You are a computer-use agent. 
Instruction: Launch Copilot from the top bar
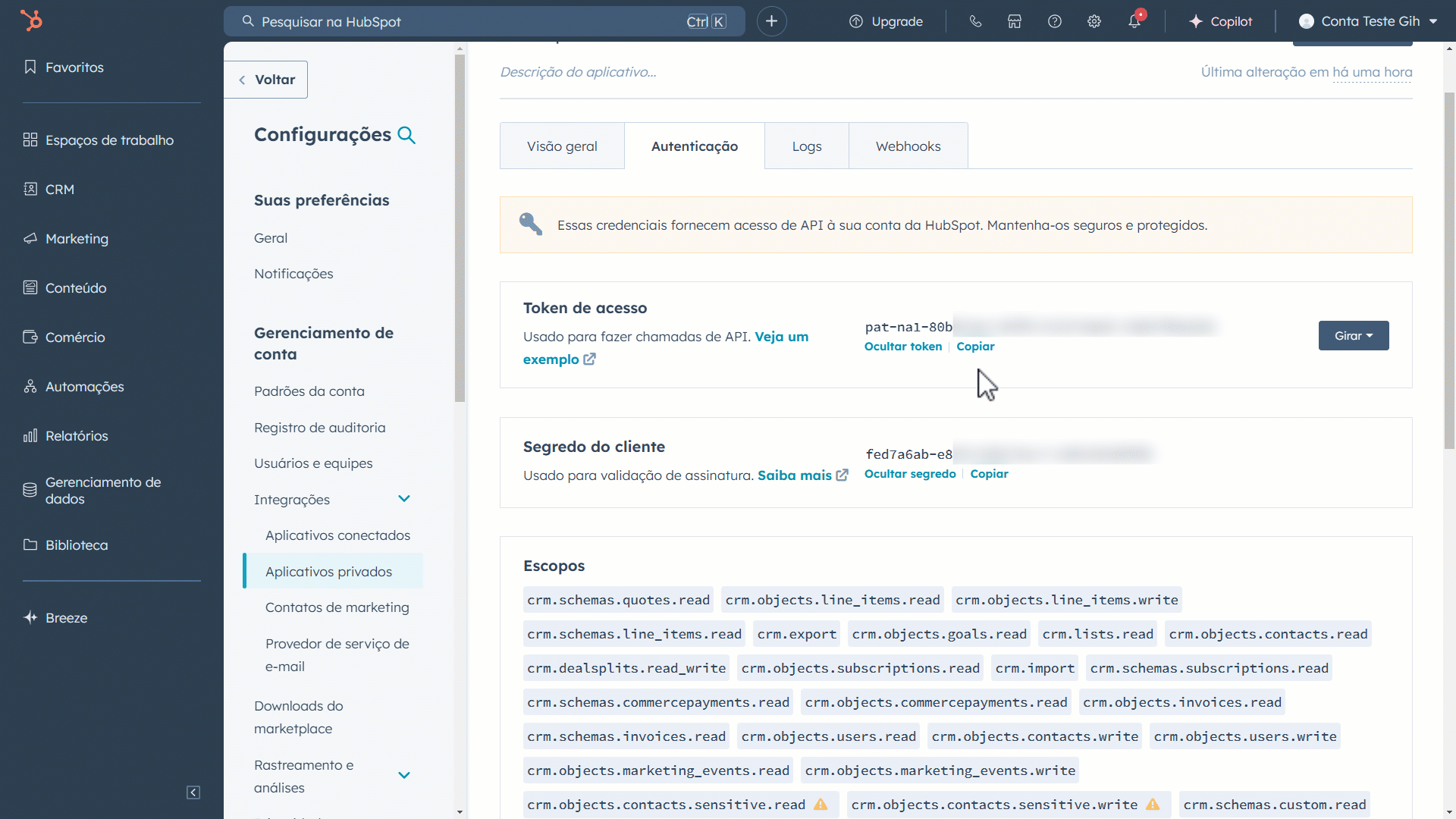tap(1221, 21)
